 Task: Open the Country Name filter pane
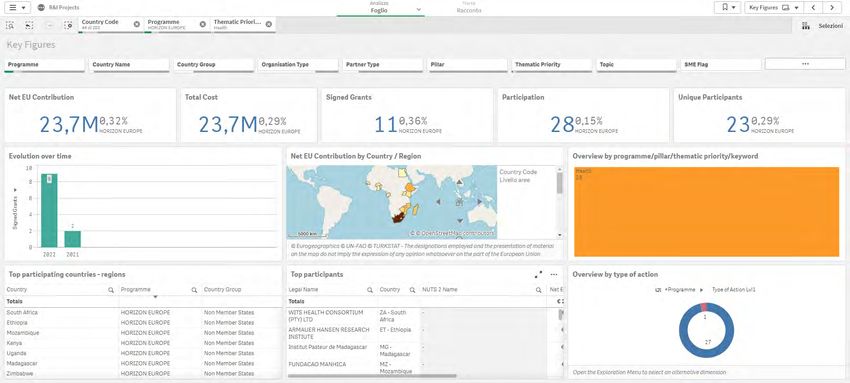(129, 64)
